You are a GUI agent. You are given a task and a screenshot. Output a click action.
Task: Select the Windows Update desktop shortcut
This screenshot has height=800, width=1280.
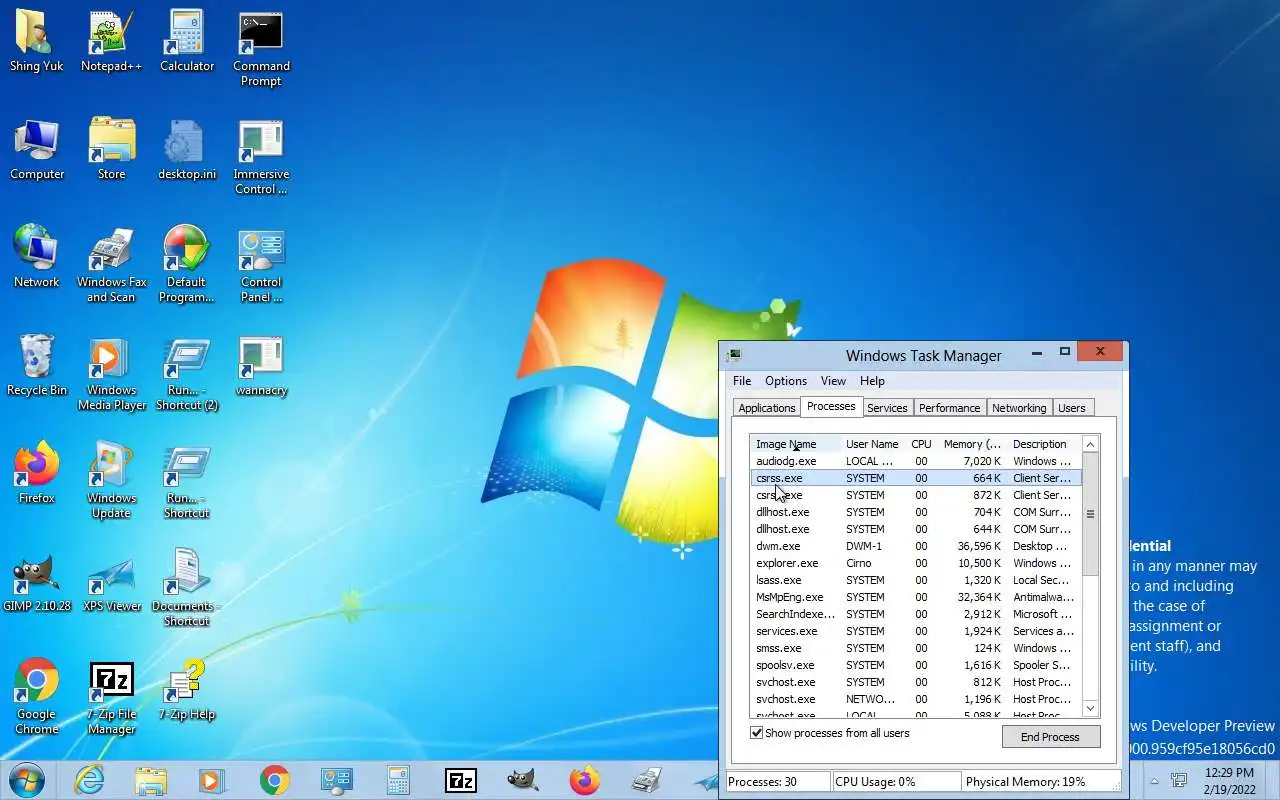point(111,481)
